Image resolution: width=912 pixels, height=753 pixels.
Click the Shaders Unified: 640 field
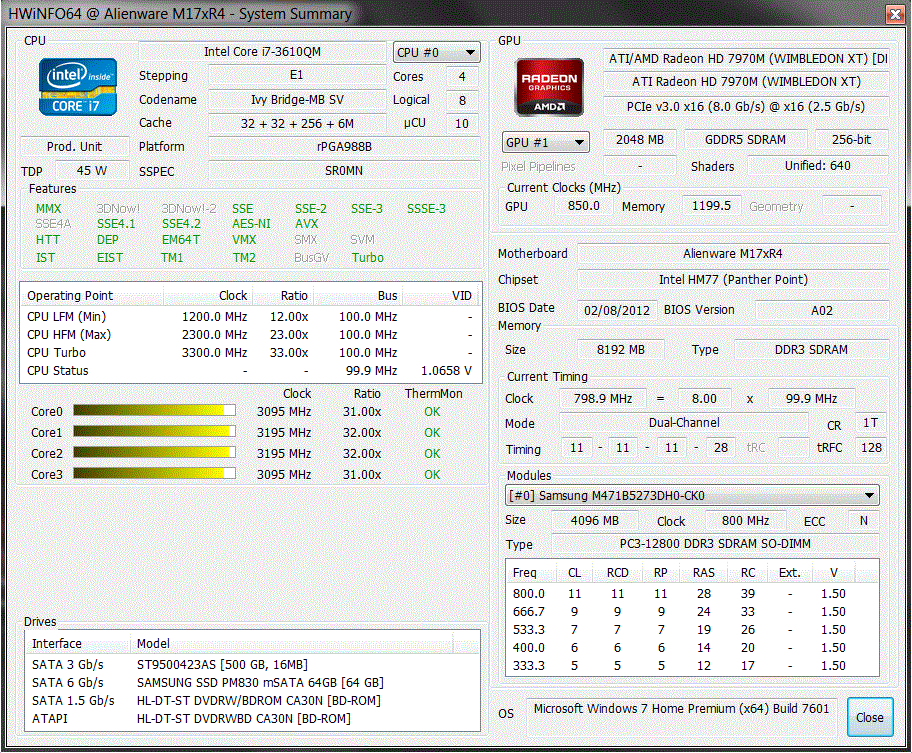(x=818, y=166)
